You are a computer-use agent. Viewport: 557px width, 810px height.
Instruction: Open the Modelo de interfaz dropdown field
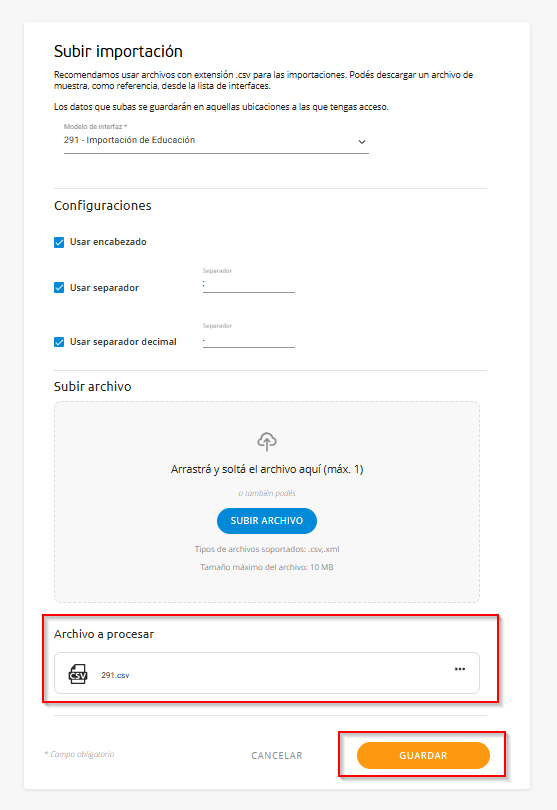216,138
